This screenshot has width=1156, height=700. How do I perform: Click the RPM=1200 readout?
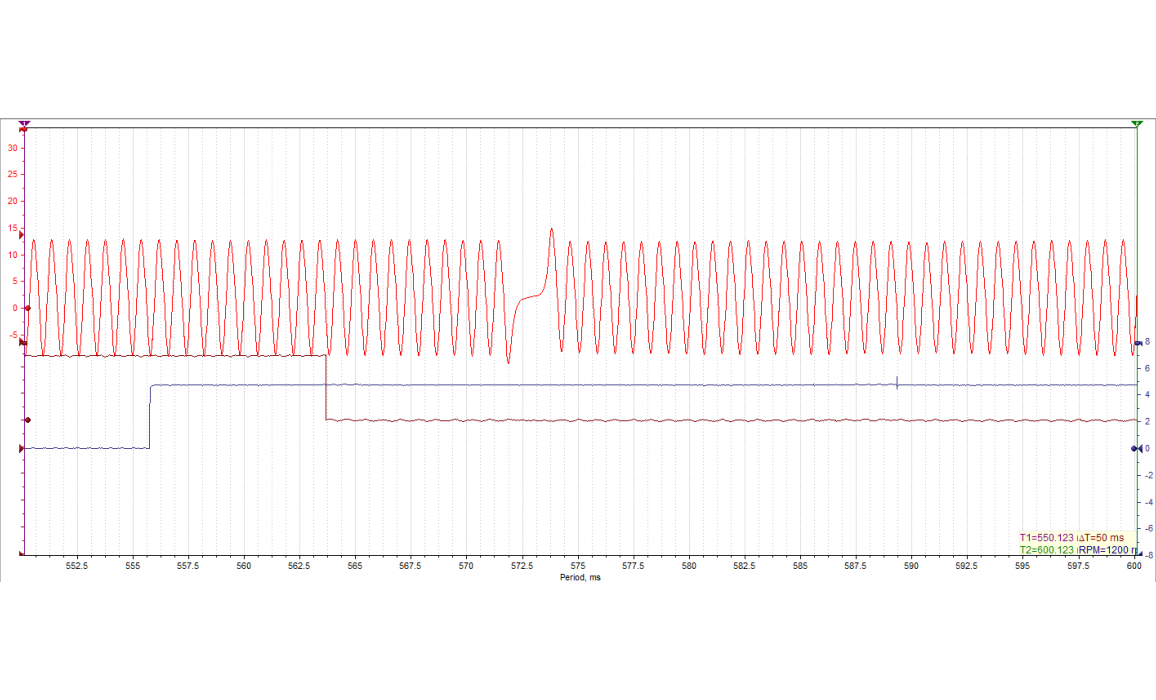(1106, 550)
